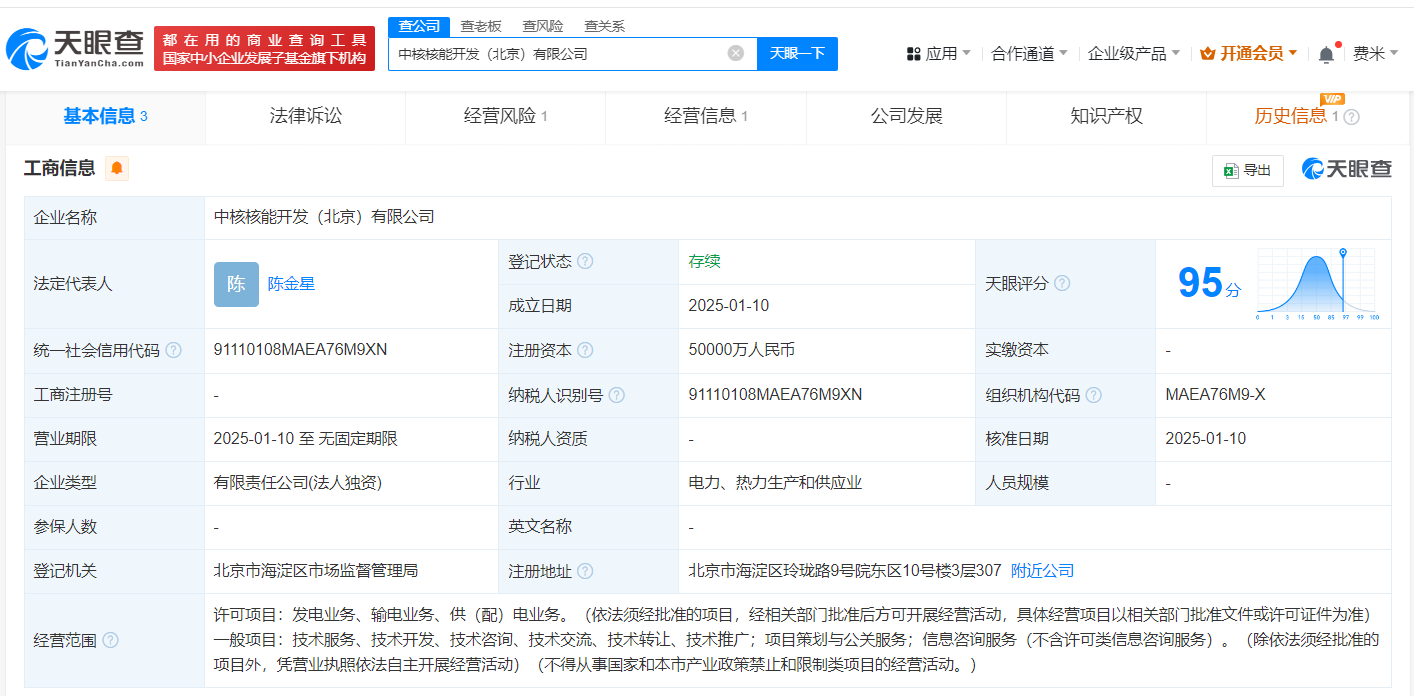
Task: Click the orange alert bell beside 工商信息
Action: click(117, 168)
